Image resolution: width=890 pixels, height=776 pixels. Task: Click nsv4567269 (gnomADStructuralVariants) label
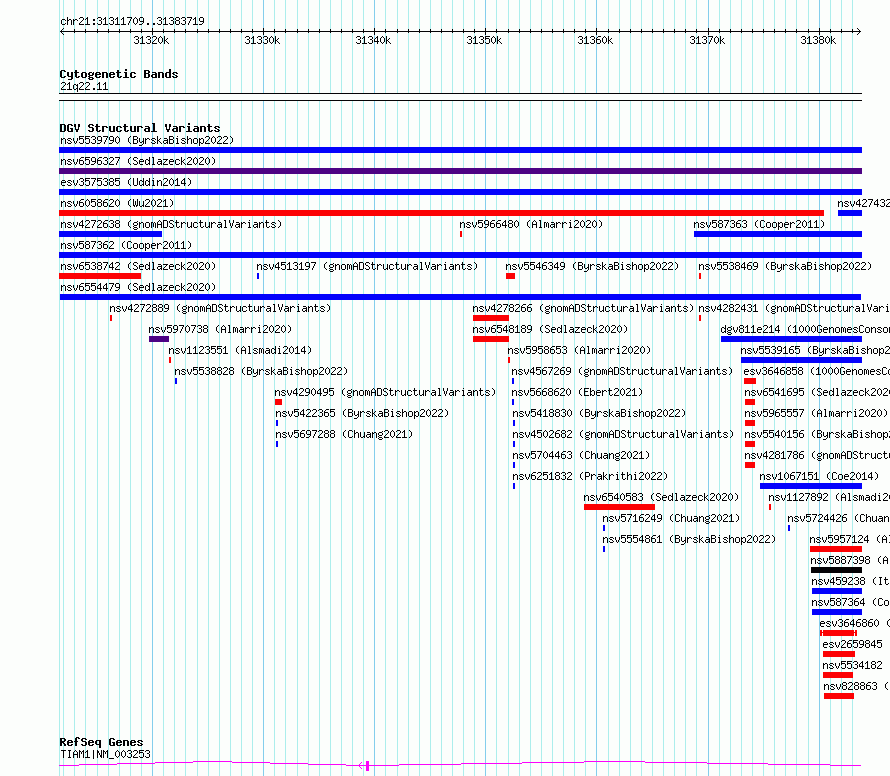pos(622,371)
